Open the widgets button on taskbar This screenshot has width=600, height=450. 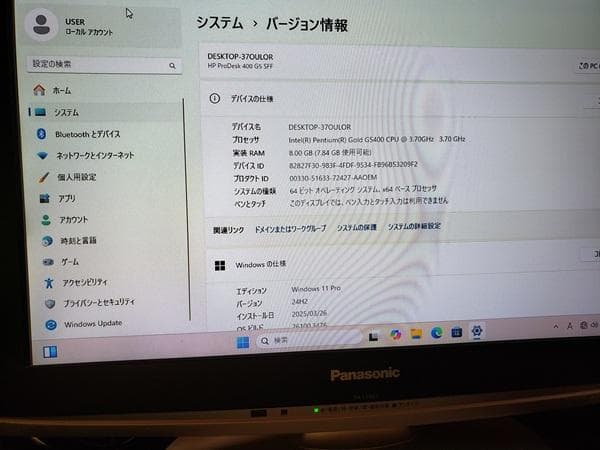tap(50, 352)
